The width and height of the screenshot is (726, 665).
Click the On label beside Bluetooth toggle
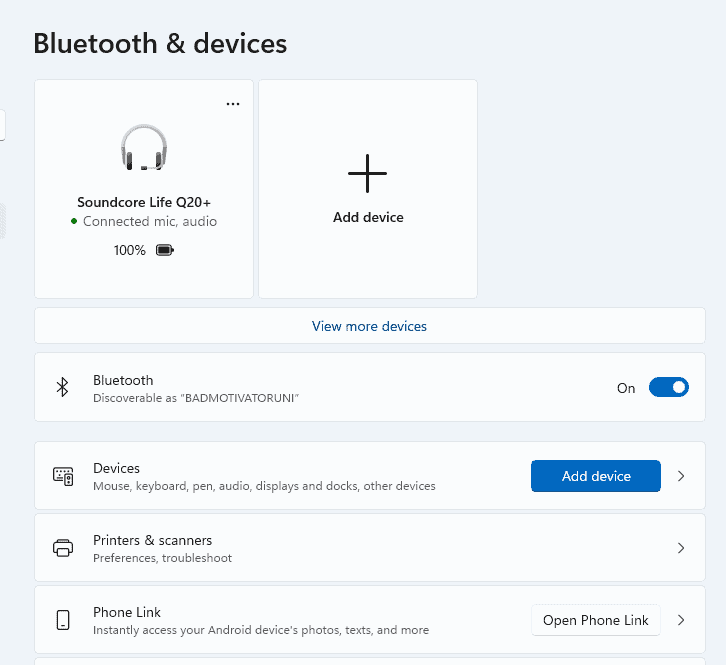[x=626, y=388]
